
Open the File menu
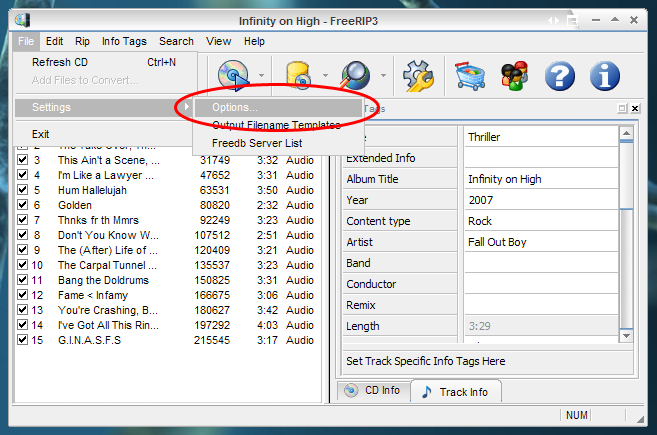pyautogui.click(x=26, y=41)
